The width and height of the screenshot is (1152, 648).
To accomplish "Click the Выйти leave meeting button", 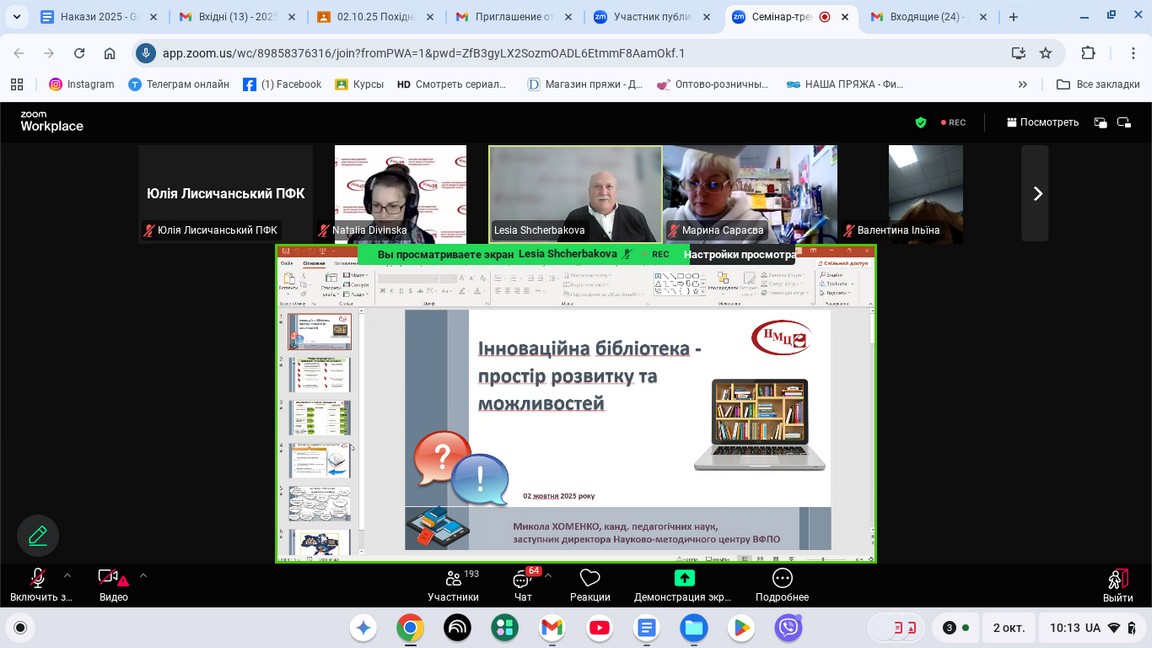I will (1117, 584).
